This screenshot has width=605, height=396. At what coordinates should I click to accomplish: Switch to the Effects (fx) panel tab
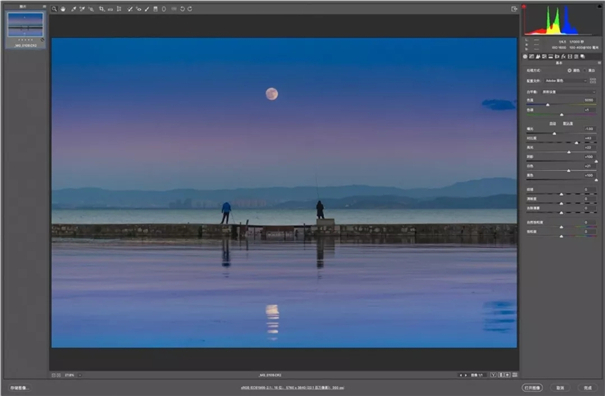tap(563, 56)
